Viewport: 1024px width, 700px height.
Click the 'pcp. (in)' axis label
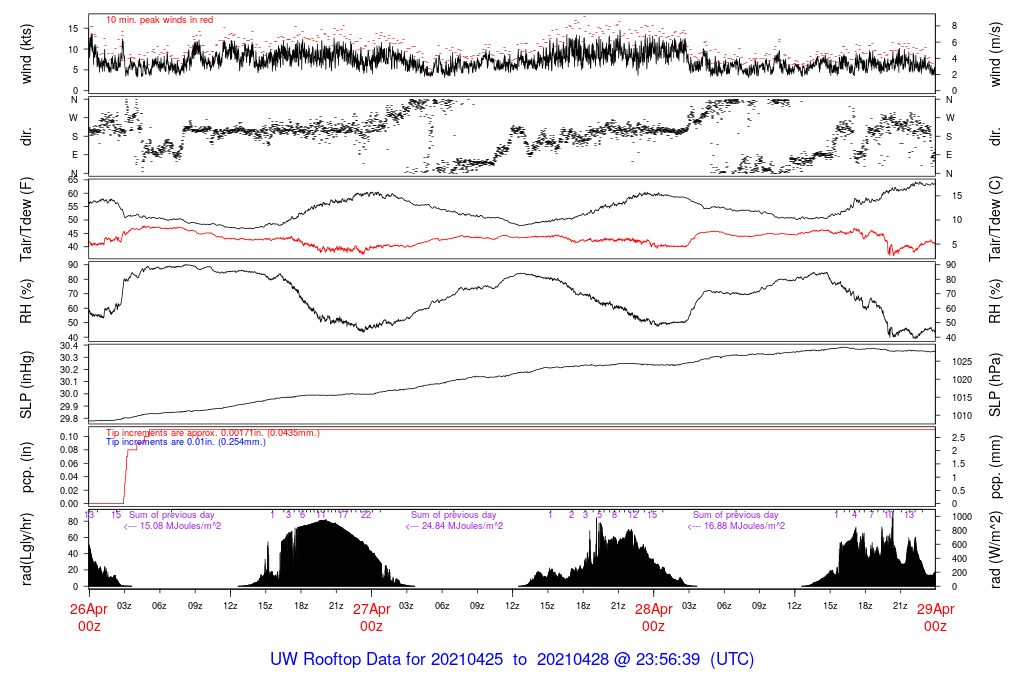point(26,467)
